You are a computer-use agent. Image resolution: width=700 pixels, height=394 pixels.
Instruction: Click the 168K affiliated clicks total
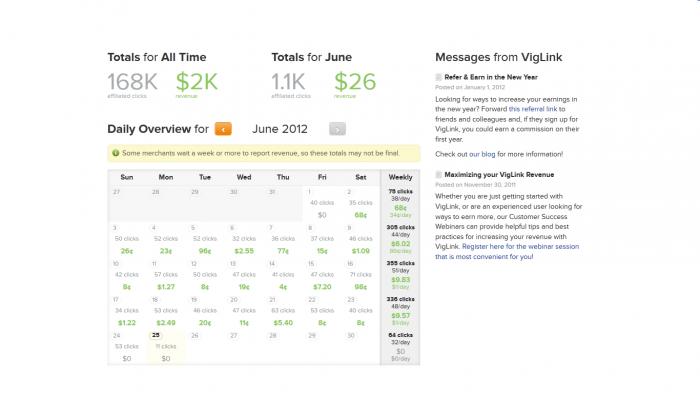click(x=133, y=82)
